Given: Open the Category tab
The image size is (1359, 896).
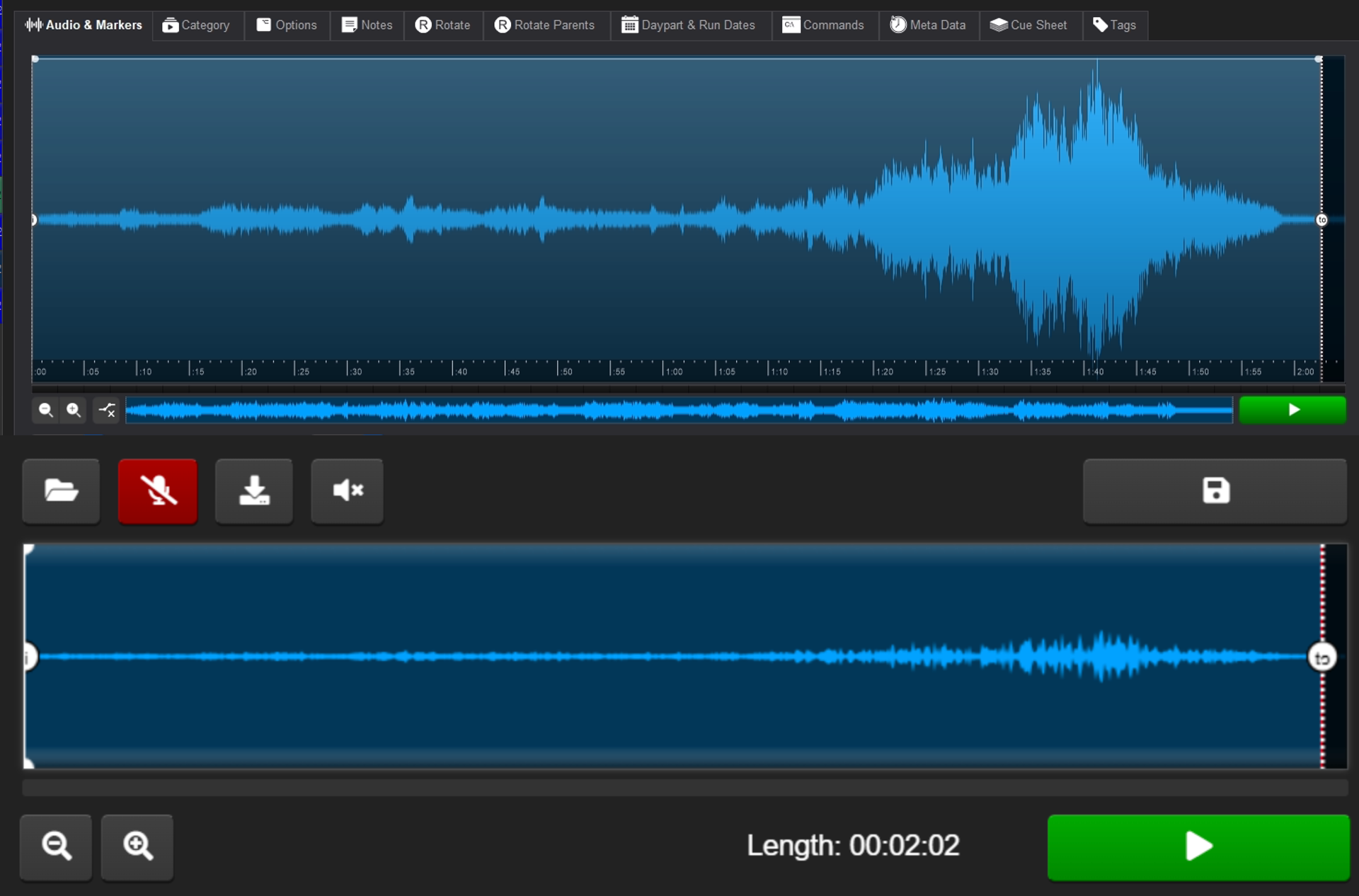Looking at the screenshot, I should click(196, 25).
